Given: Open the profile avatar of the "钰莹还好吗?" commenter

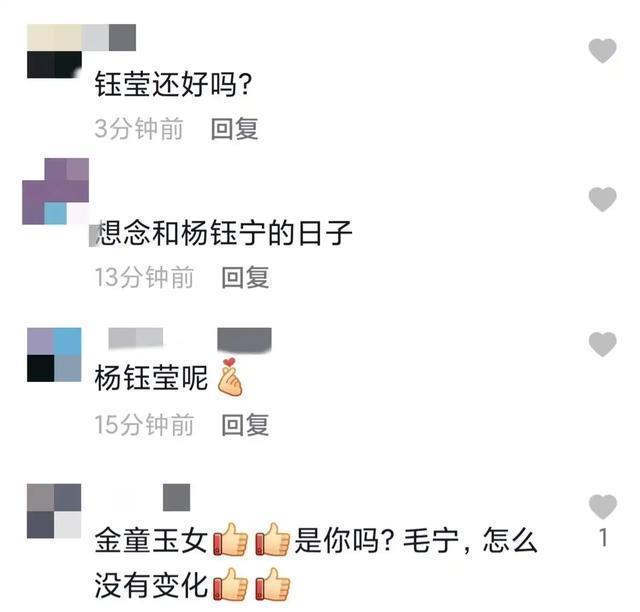Looking at the screenshot, I should tap(54, 51).
